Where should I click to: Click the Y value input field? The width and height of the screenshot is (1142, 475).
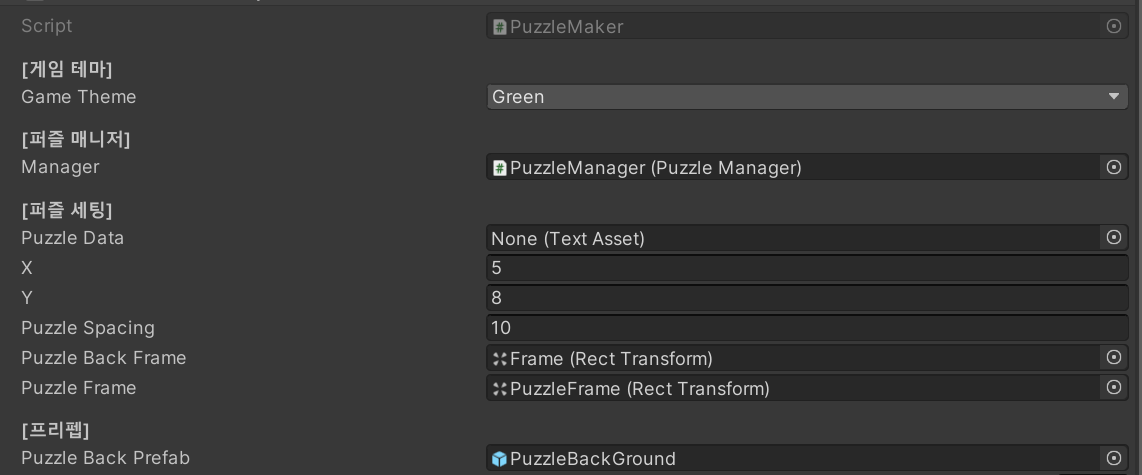pos(807,298)
